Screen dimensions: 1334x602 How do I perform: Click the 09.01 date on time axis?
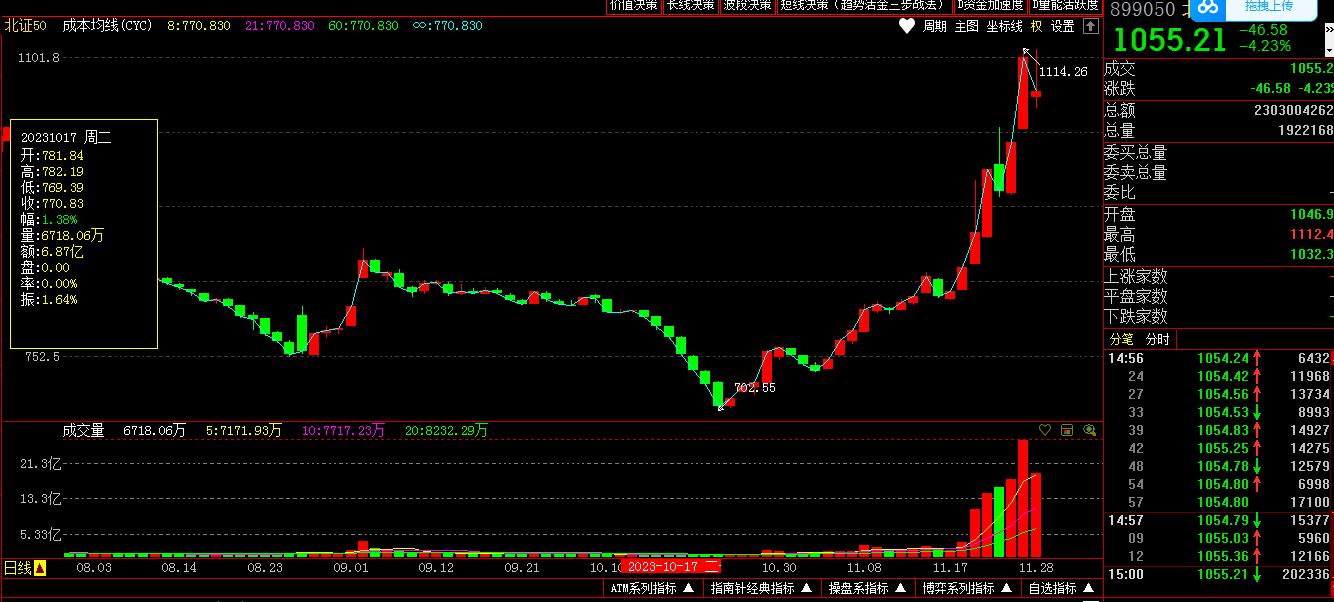tap(351, 567)
